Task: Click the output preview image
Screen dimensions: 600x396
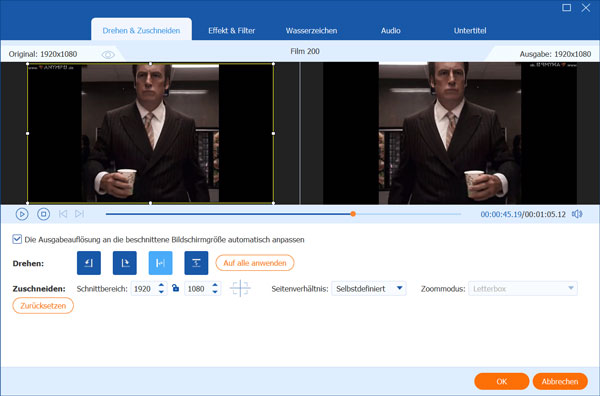Action: pyautogui.click(x=450, y=133)
